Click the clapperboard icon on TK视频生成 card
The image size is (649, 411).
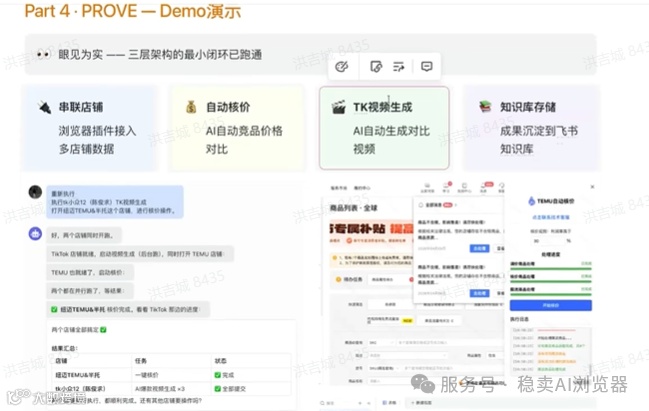point(339,107)
